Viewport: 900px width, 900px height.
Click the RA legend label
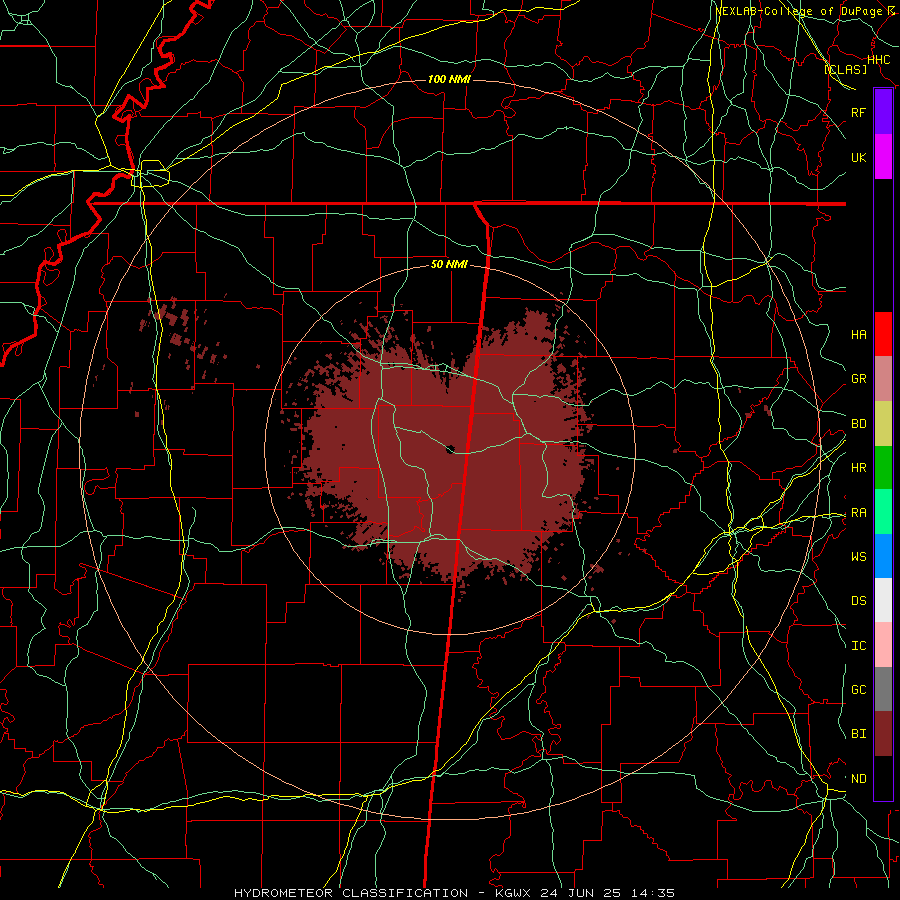[x=858, y=513]
